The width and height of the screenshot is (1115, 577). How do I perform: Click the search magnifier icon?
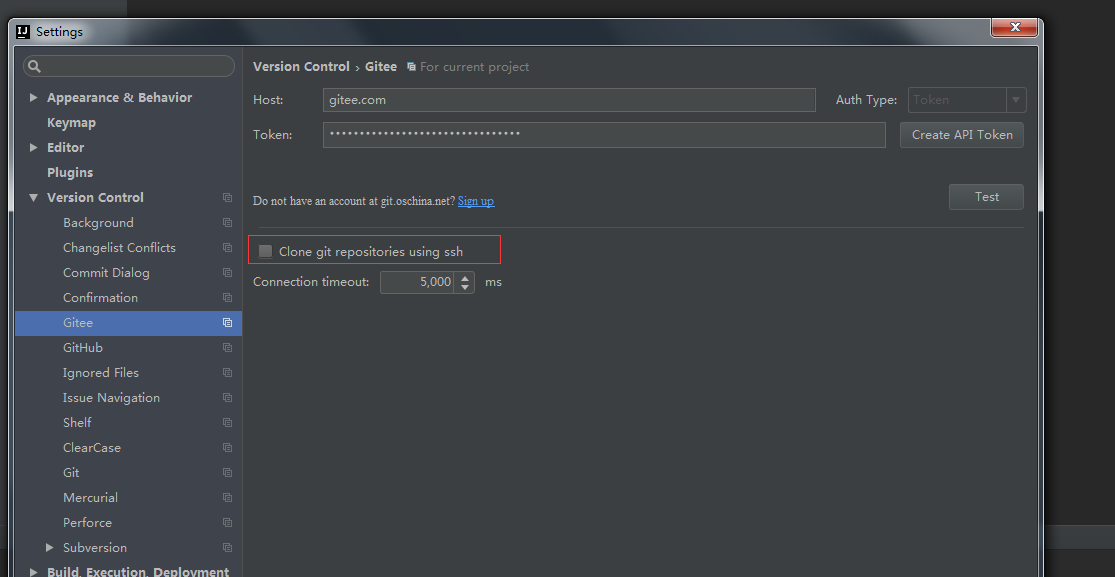click(34, 66)
